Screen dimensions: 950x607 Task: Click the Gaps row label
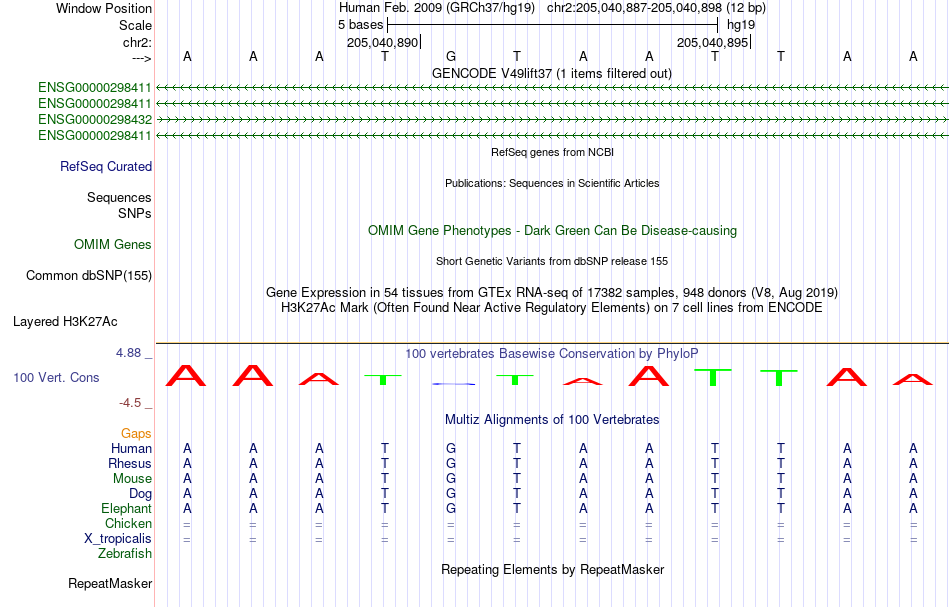point(136,433)
